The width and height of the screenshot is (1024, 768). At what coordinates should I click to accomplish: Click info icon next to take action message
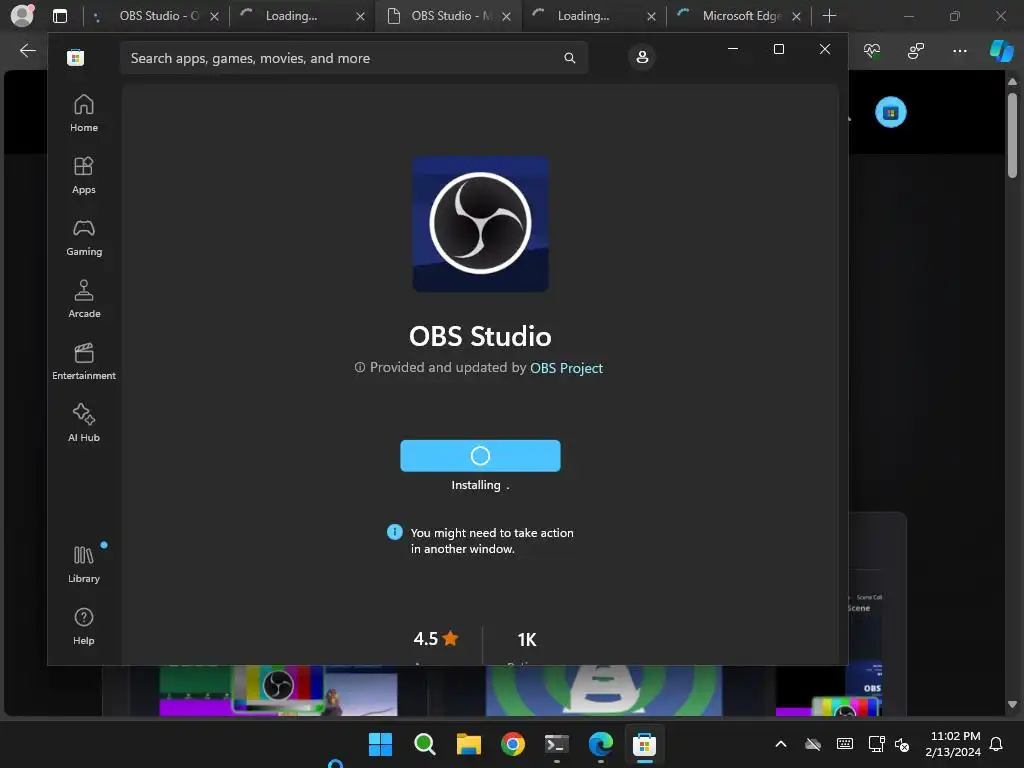[394, 532]
